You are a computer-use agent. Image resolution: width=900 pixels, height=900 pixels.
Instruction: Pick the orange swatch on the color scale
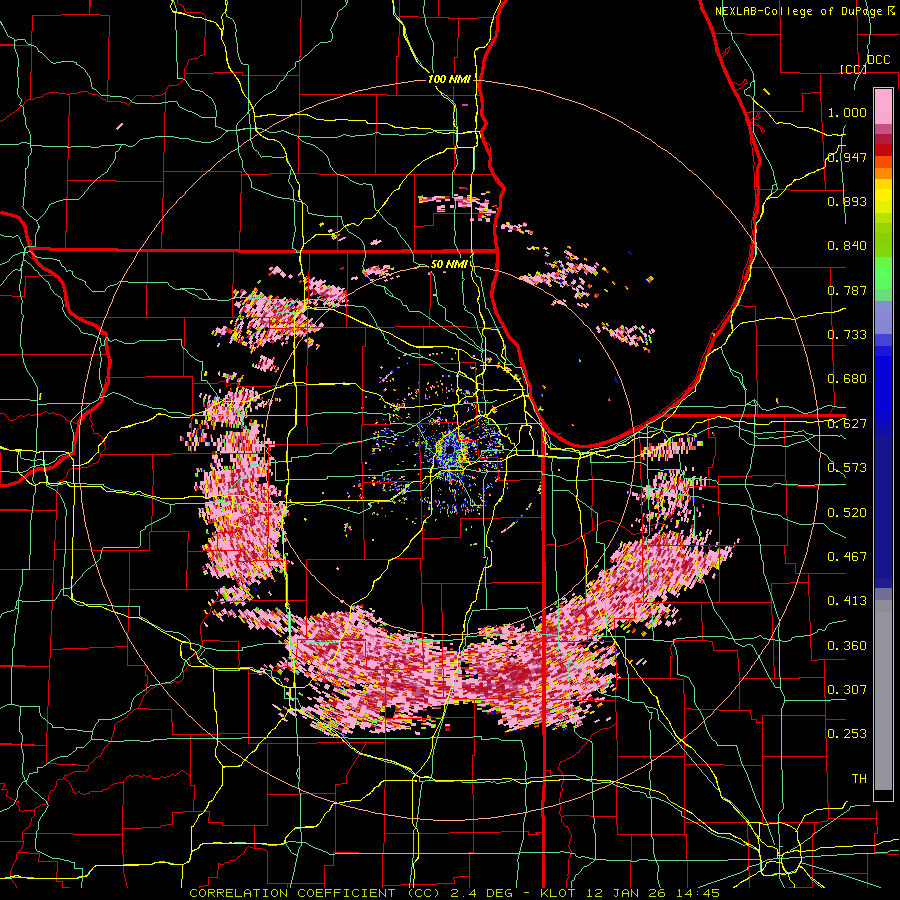883,173
